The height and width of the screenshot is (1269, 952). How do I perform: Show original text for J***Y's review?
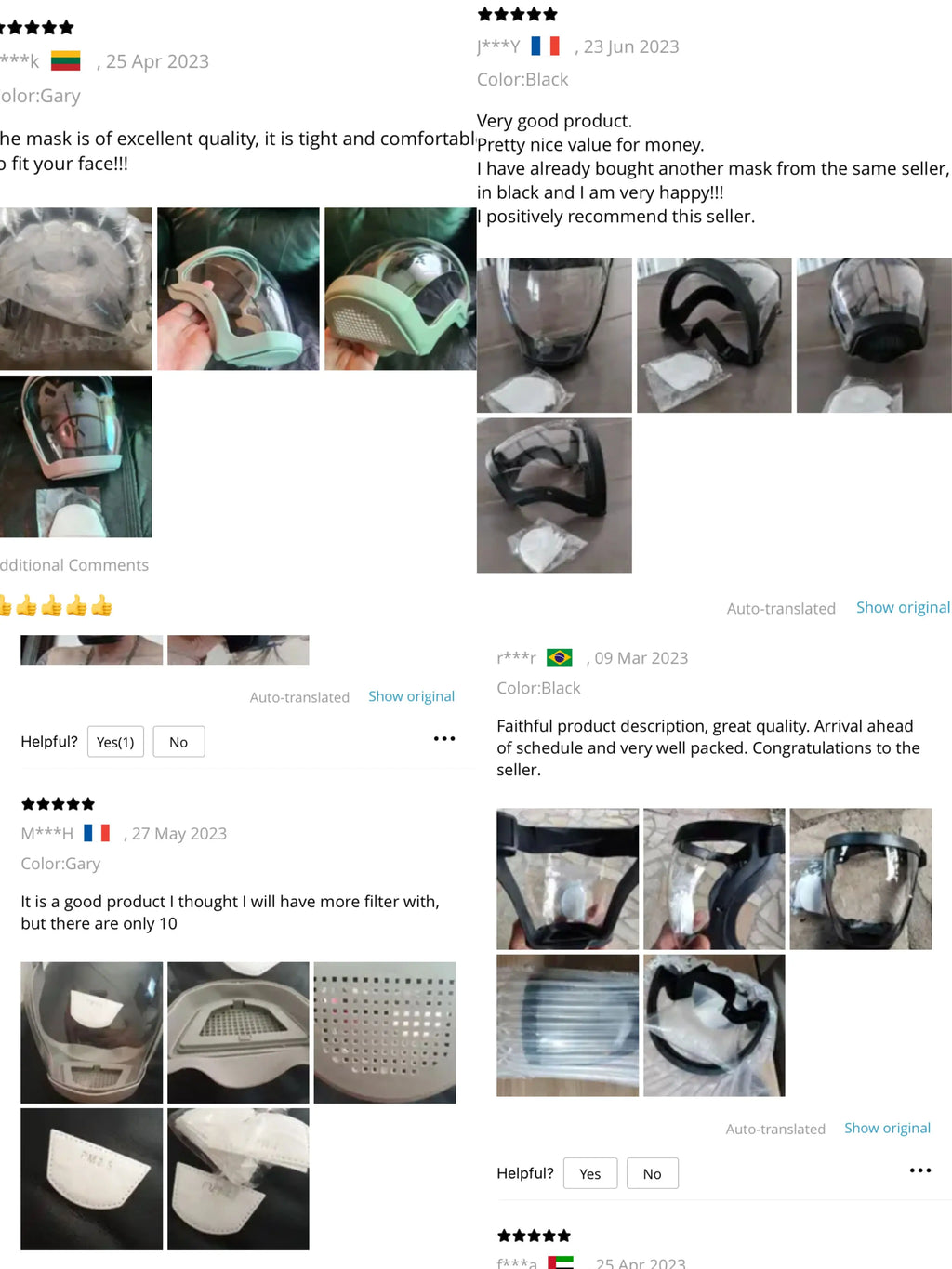(903, 607)
